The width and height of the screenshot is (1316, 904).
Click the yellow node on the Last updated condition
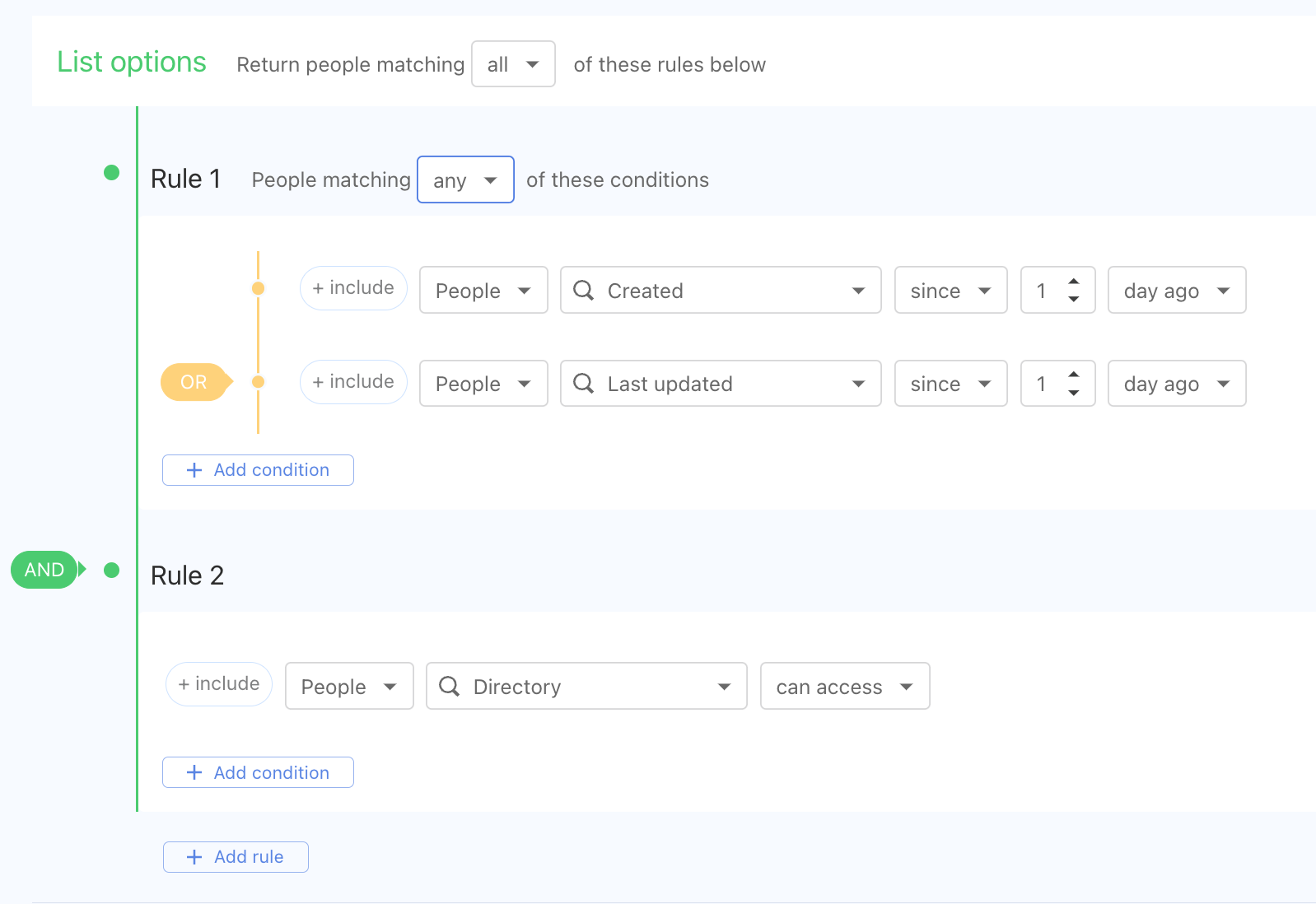[x=258, y=382]
